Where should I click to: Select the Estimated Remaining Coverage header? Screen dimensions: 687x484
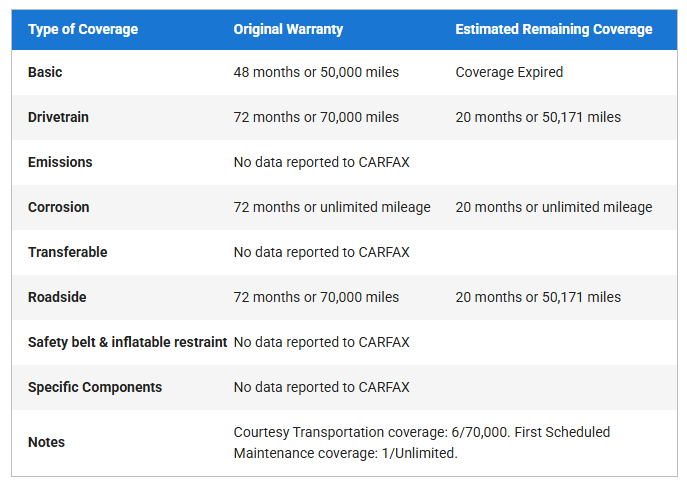point(553,30)
